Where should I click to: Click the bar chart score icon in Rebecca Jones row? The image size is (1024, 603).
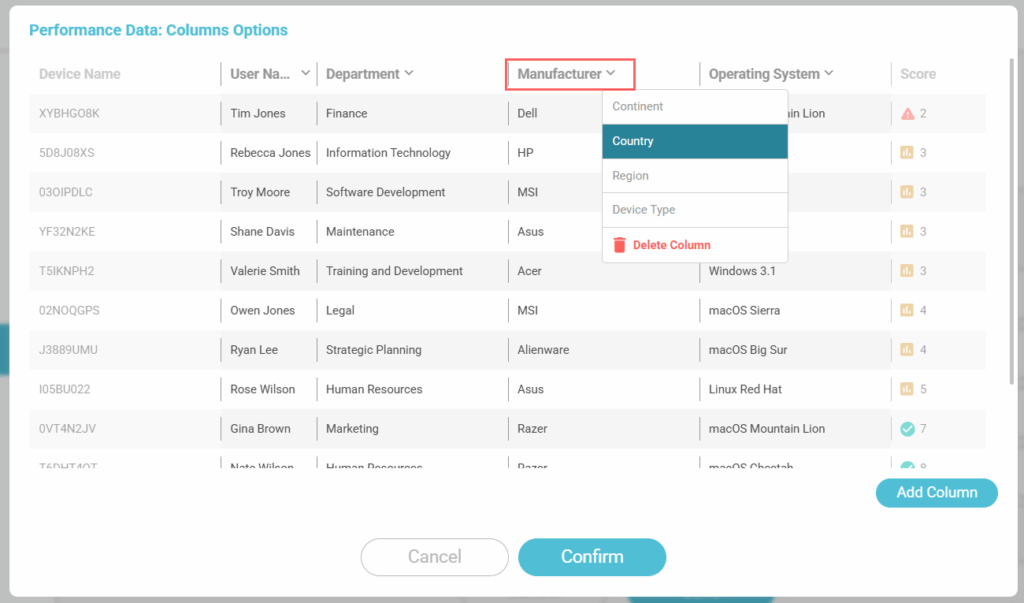coord(907,153)
